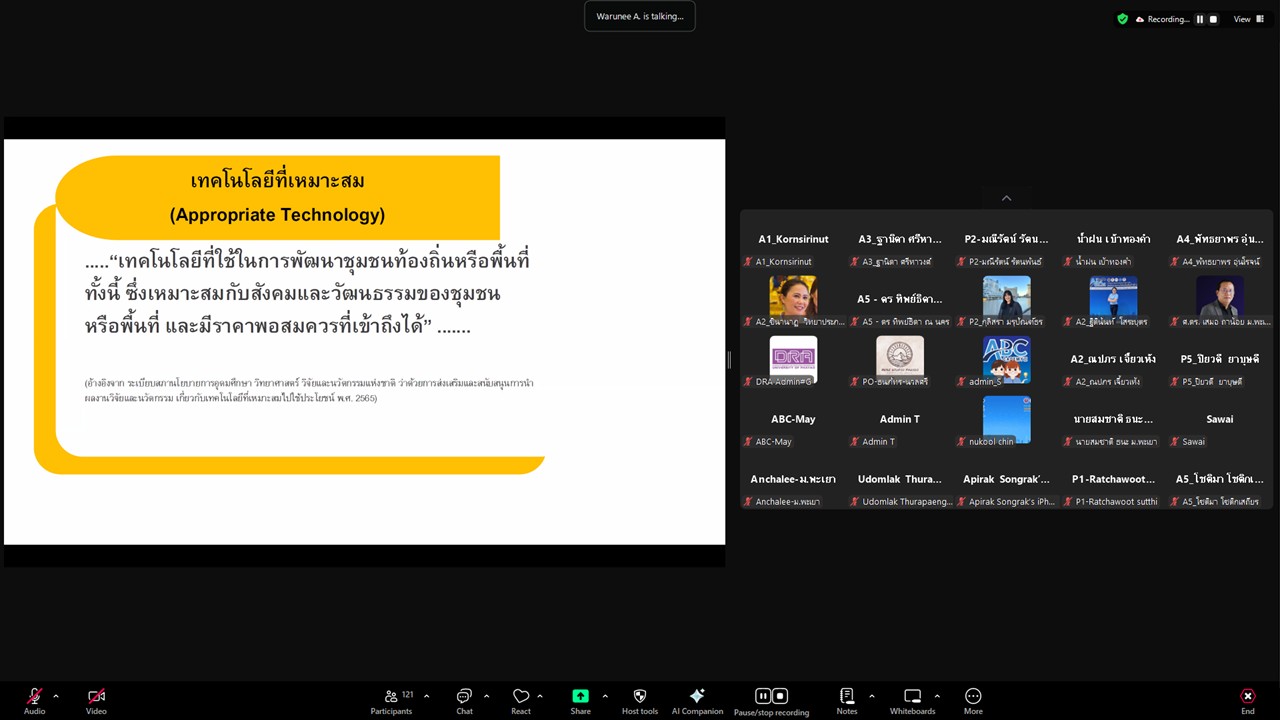Screen dimensions: 1280x720
Task: Expand the Notes options chevron
Action: (x=871, y=696)
